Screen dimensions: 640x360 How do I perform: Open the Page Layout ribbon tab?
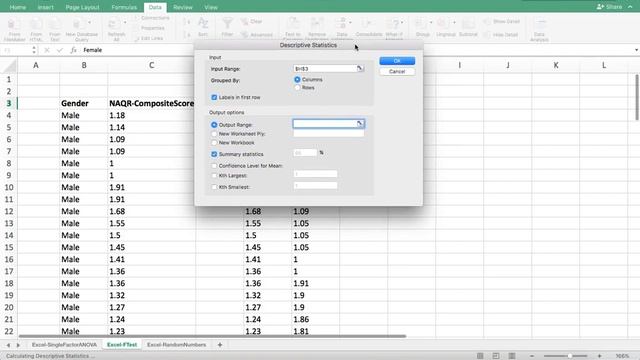point(82,7)
